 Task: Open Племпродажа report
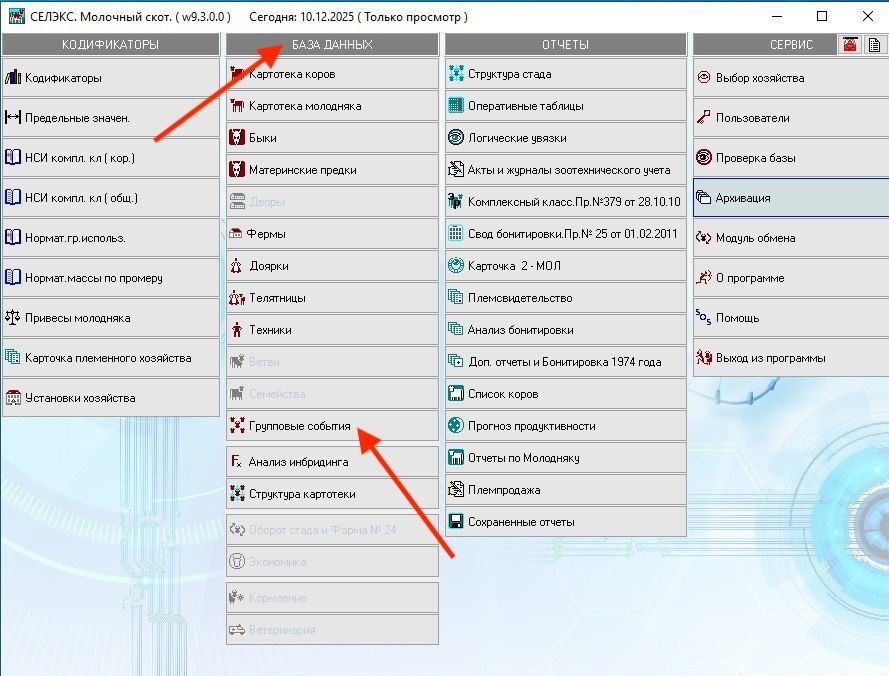[566, 489]
